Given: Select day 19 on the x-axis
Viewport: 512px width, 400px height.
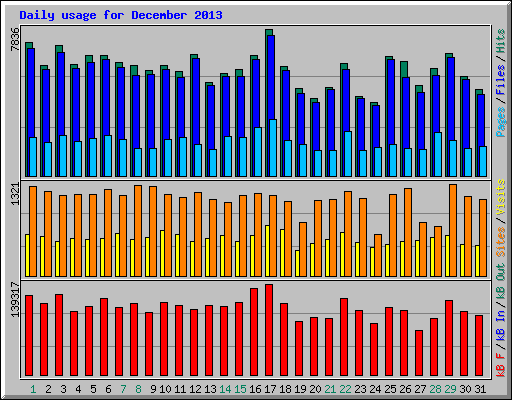Looking at the screenshot, I should pyautogui.click(x=300, y=389).
